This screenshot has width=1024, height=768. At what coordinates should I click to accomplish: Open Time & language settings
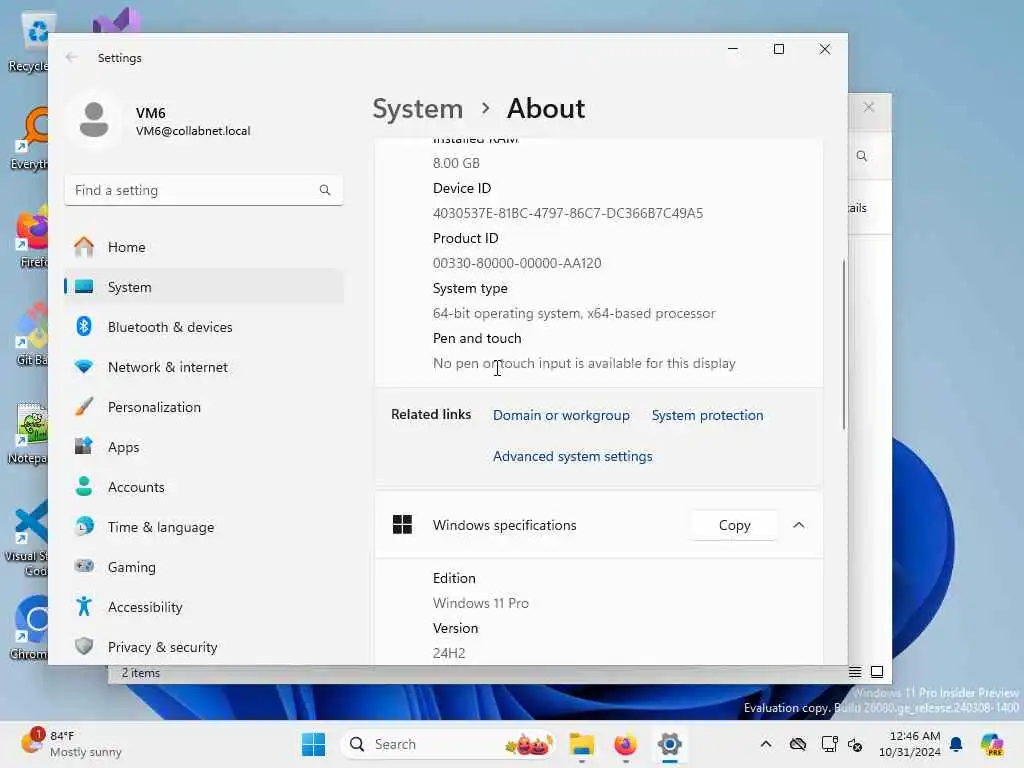click(x=204, y=526)
